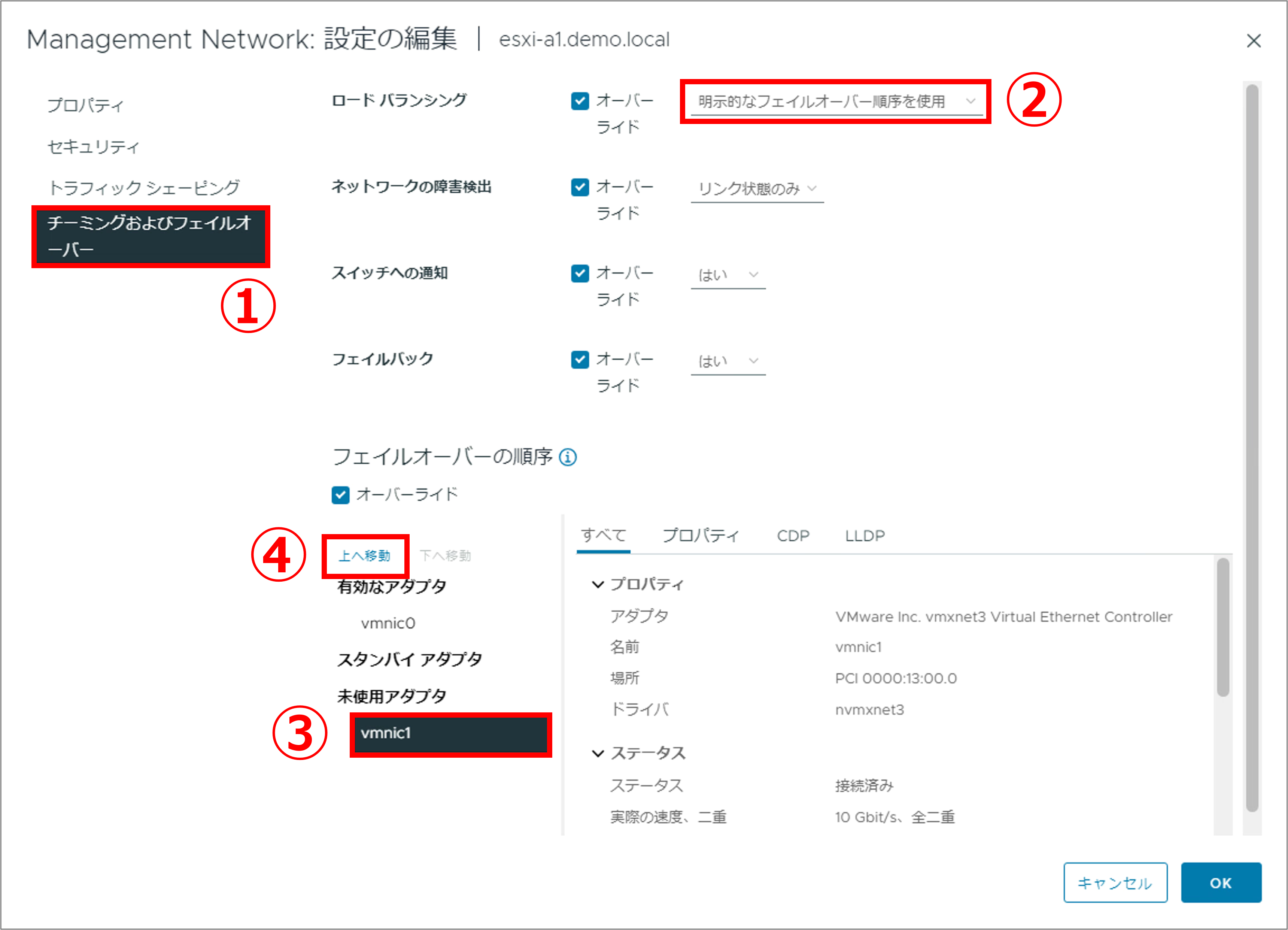Screen dimensions: 1288x930
Task: Open the load balancing policy dropdown
Action: pos(836,102)
